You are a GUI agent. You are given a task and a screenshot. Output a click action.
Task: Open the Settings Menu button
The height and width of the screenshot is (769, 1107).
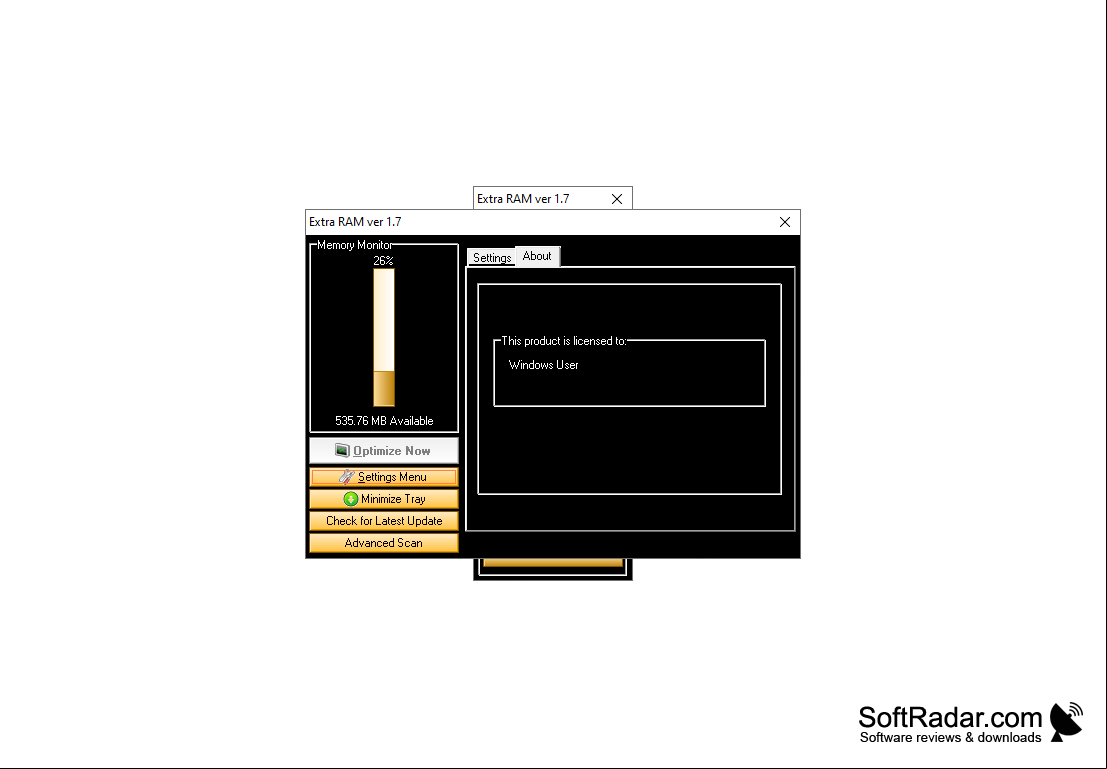[383, 477]
